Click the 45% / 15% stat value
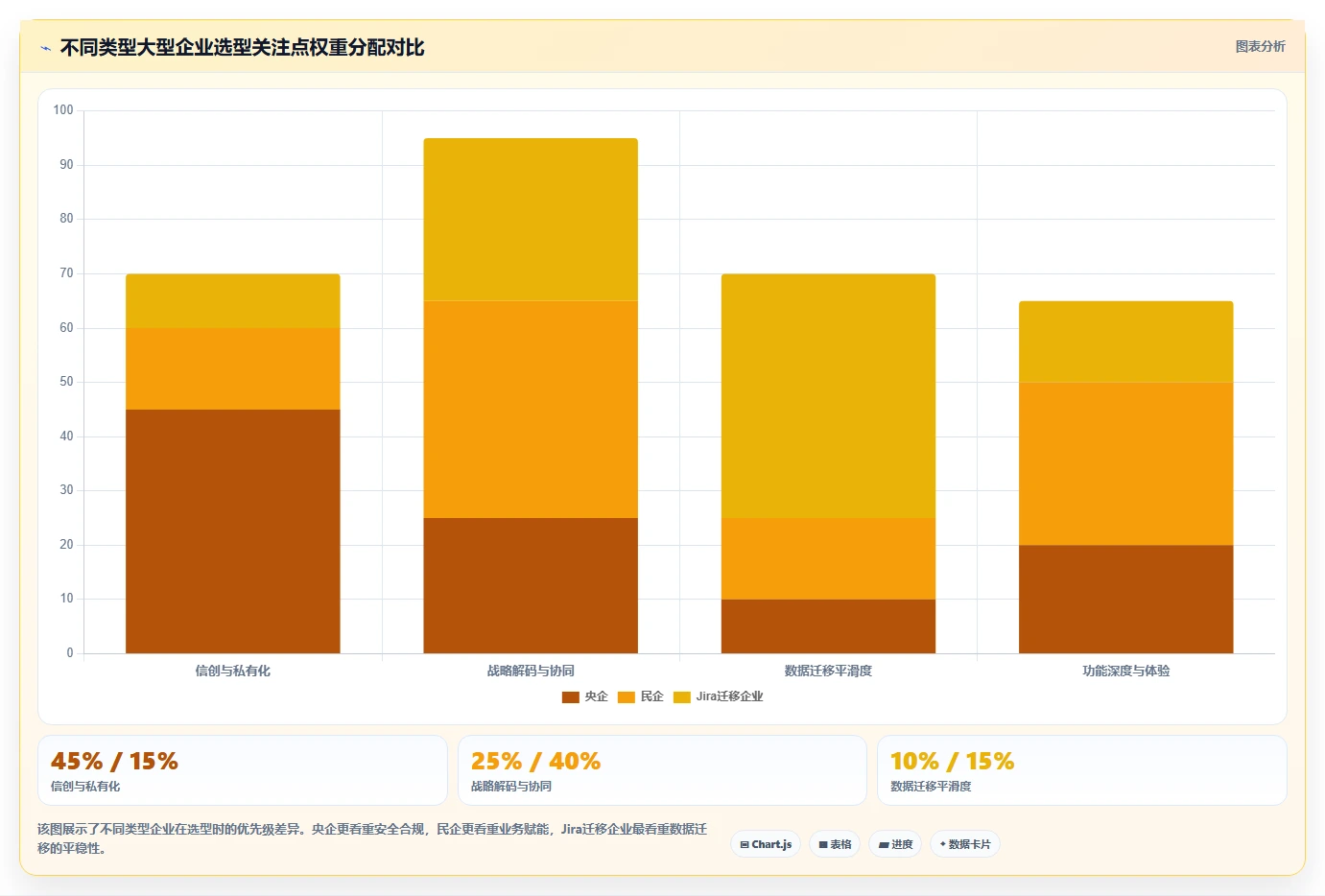The width and height of the screenshot is (1325, 896). [x=114, y=762]
